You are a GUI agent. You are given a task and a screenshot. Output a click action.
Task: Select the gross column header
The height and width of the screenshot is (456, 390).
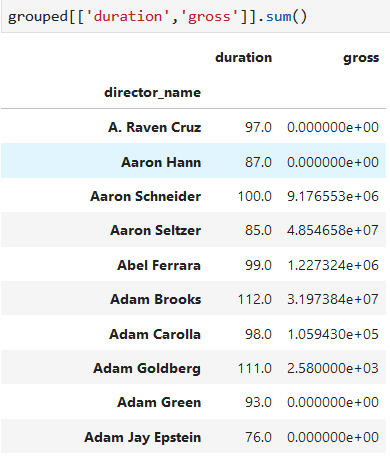coord(361,58)
